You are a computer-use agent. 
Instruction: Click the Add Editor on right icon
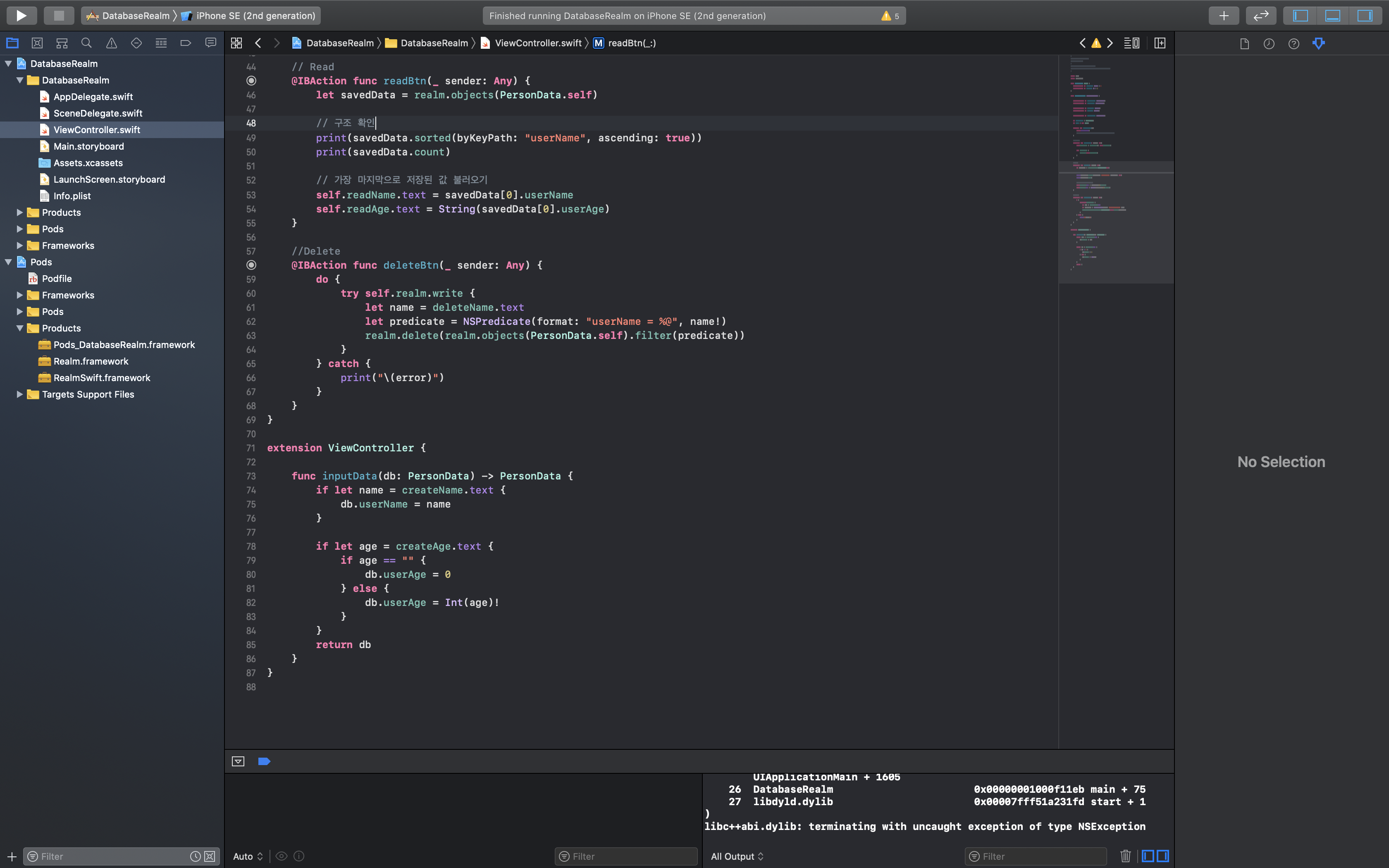pos(1160,43)
